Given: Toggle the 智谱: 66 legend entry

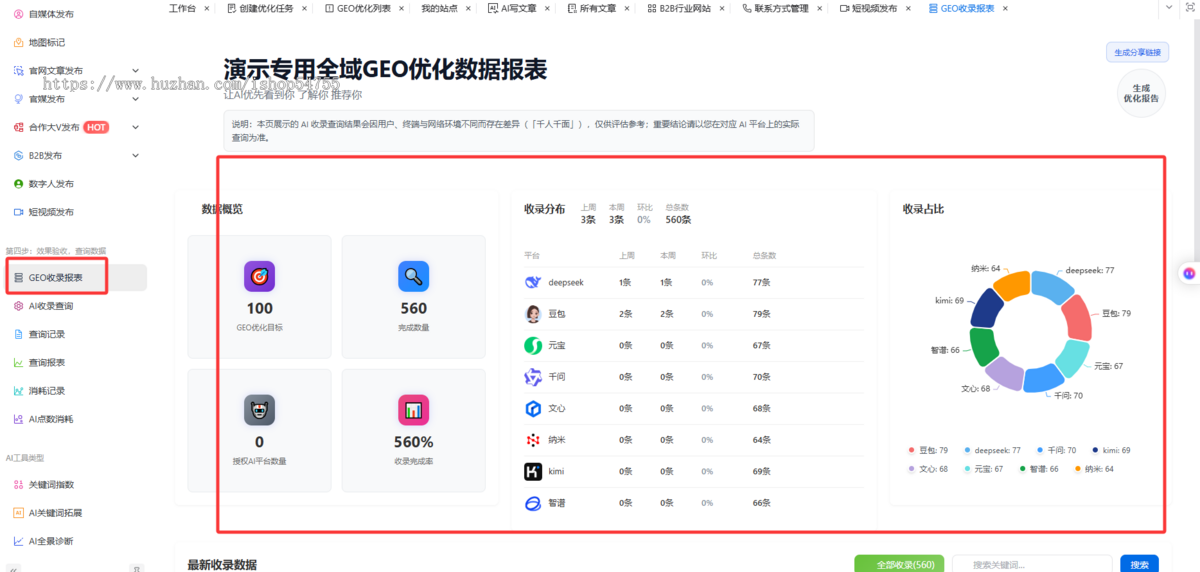Looking at the screenshot, I should pyautogui.click(x=1038, y=468).
